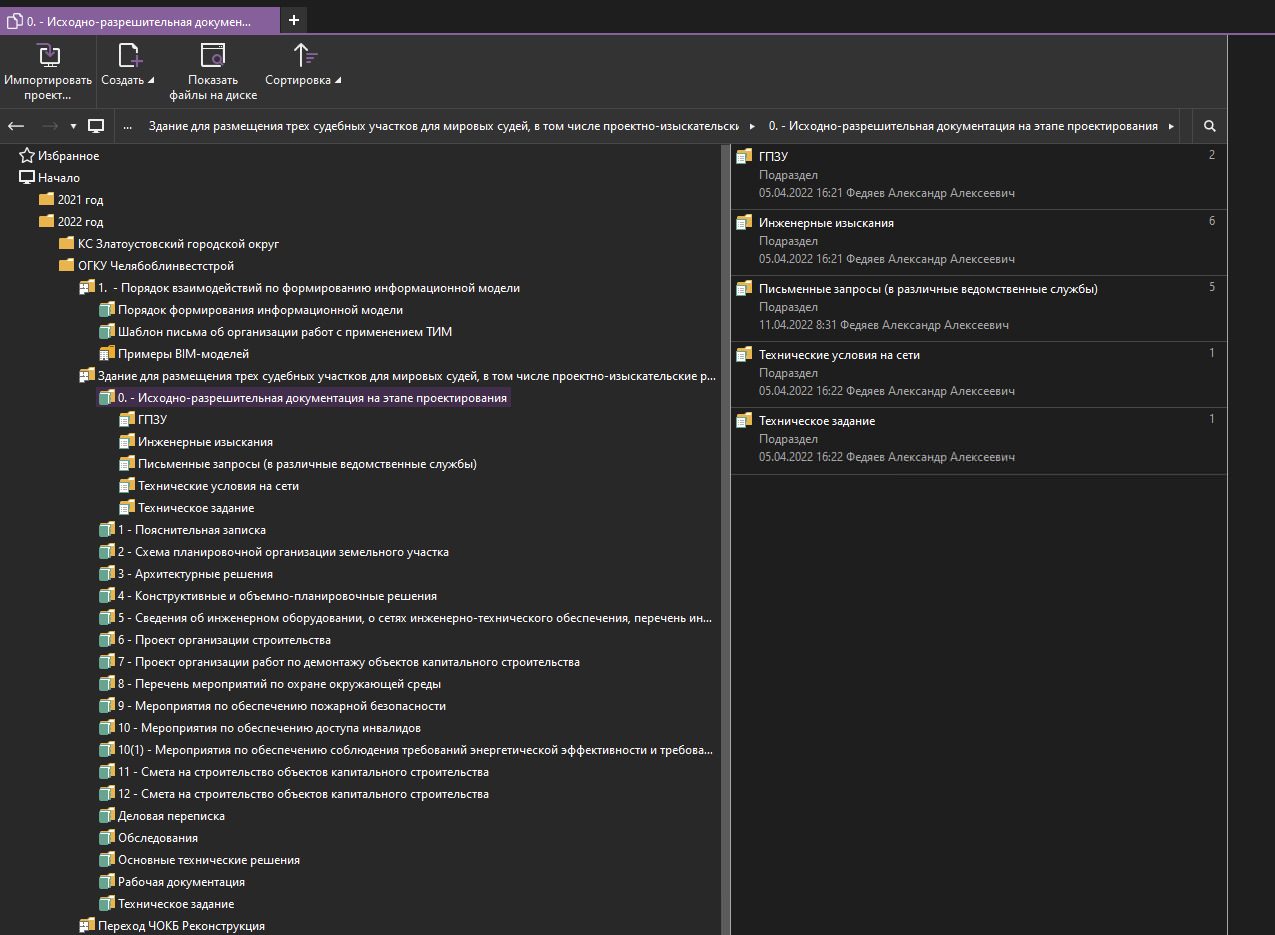The image size is (1275, 935).
Task: Click Инженерные изыскания icon in right list
Action: click(x=743, y=223)
